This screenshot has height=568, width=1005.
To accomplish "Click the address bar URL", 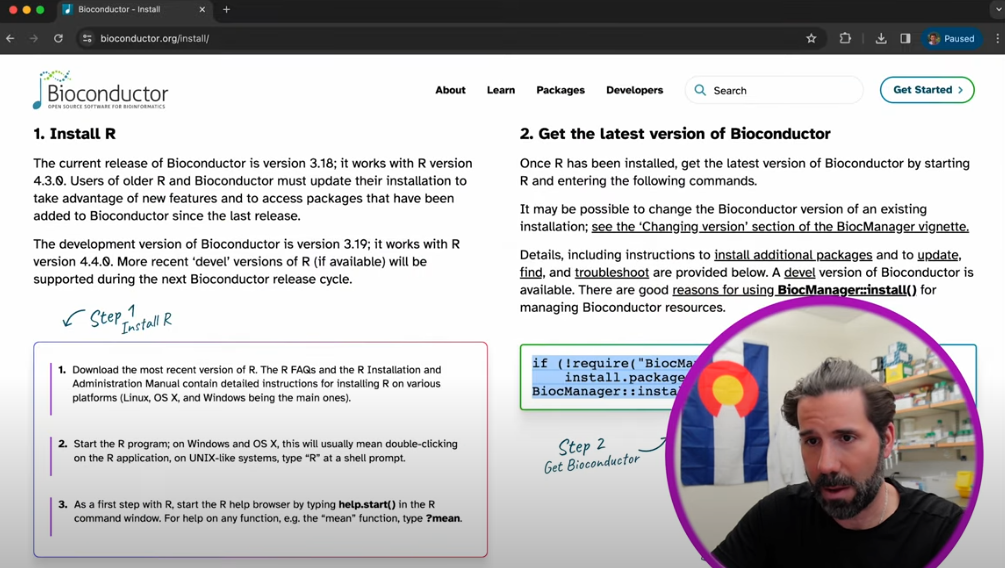I will click(x=154, y=38).
